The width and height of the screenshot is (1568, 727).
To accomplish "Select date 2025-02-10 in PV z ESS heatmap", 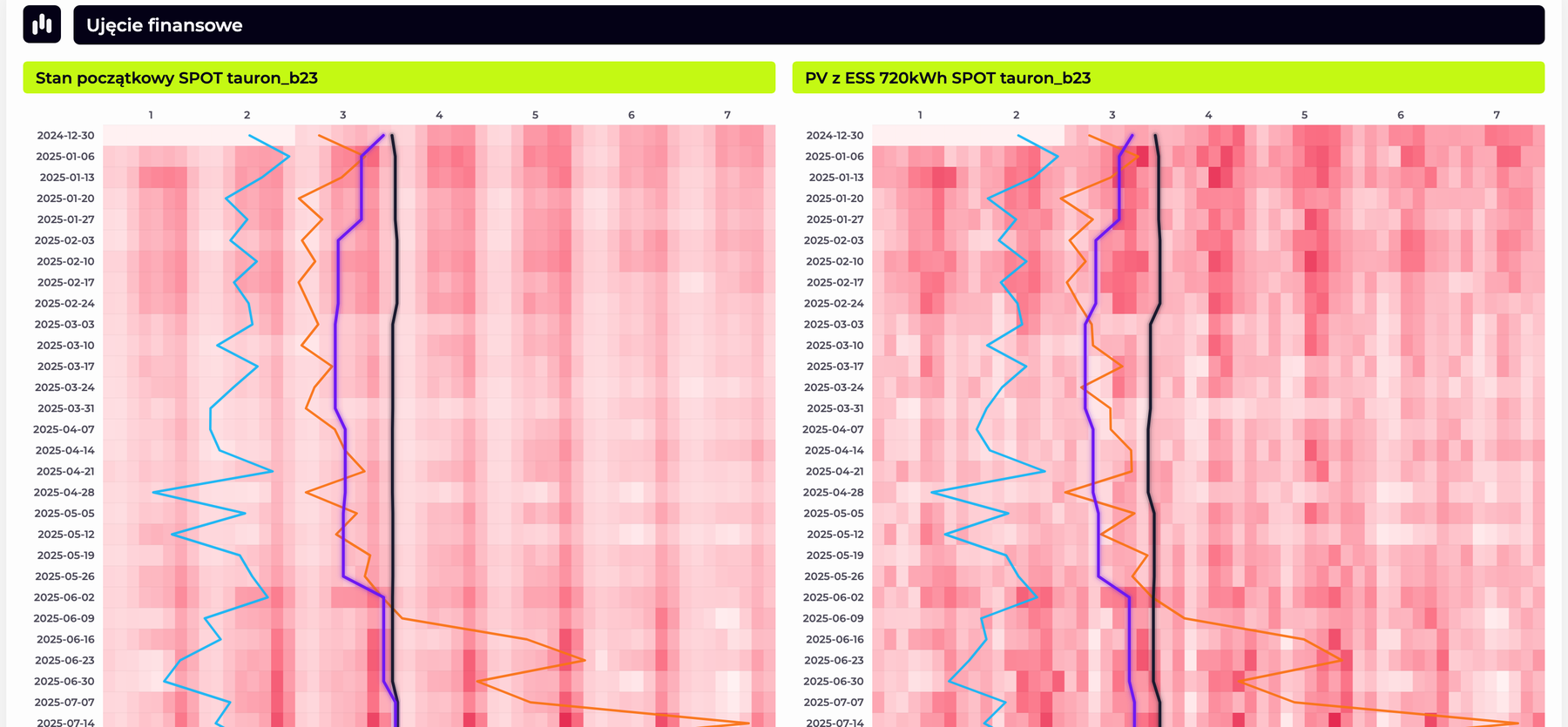I will point(835,261).
